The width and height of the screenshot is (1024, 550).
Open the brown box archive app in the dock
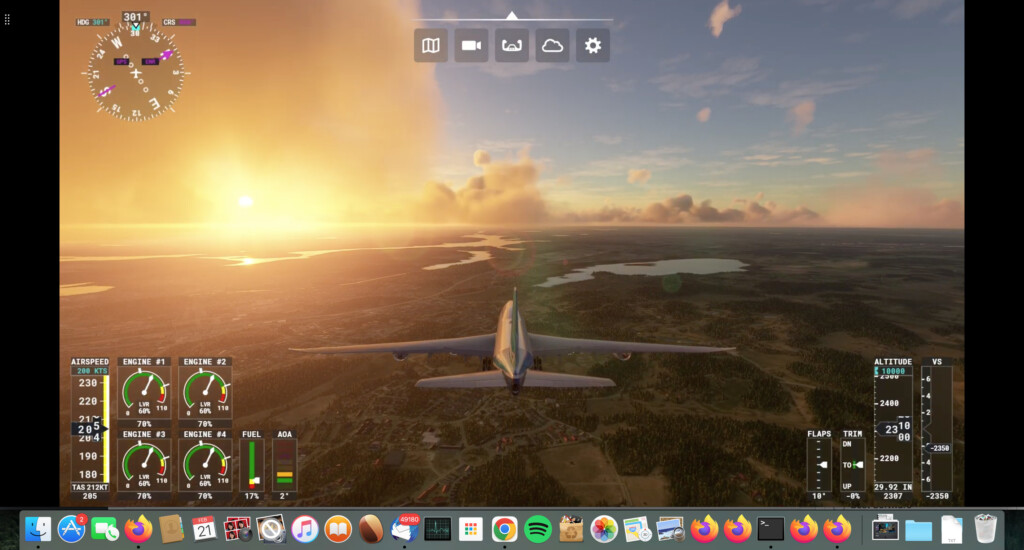(571, 528)
